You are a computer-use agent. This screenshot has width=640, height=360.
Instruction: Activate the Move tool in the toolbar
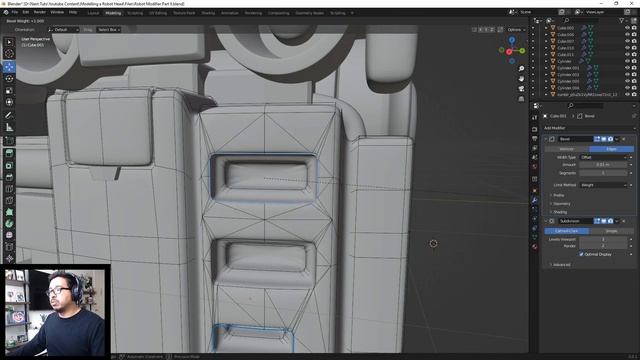(x=9, y=67)
